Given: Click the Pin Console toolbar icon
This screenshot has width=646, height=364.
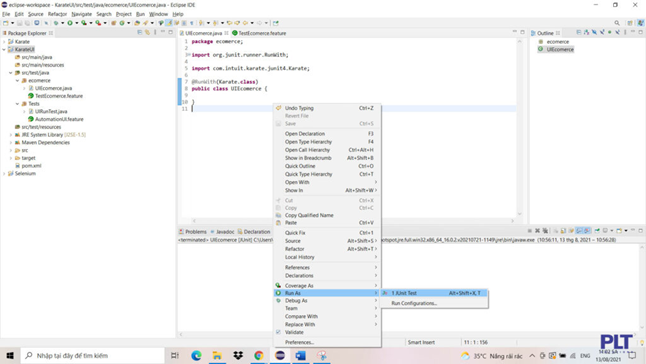Looking at the screenshot, I should tap(597, 231).
